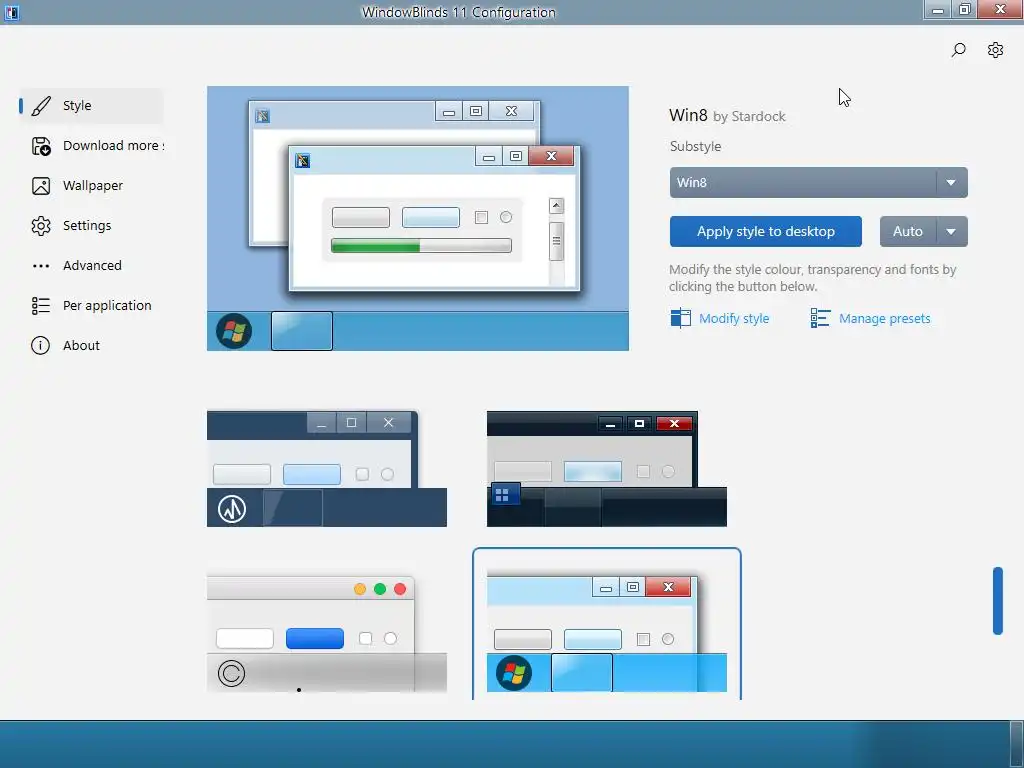Open the Wallpaper section
Screen dimensions: 1024x768
click(93, 185)
